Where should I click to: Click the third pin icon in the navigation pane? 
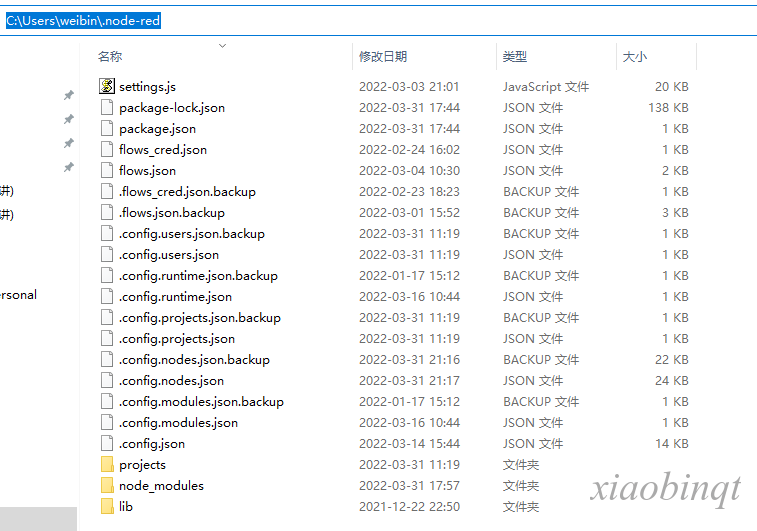tap(69, 143)
